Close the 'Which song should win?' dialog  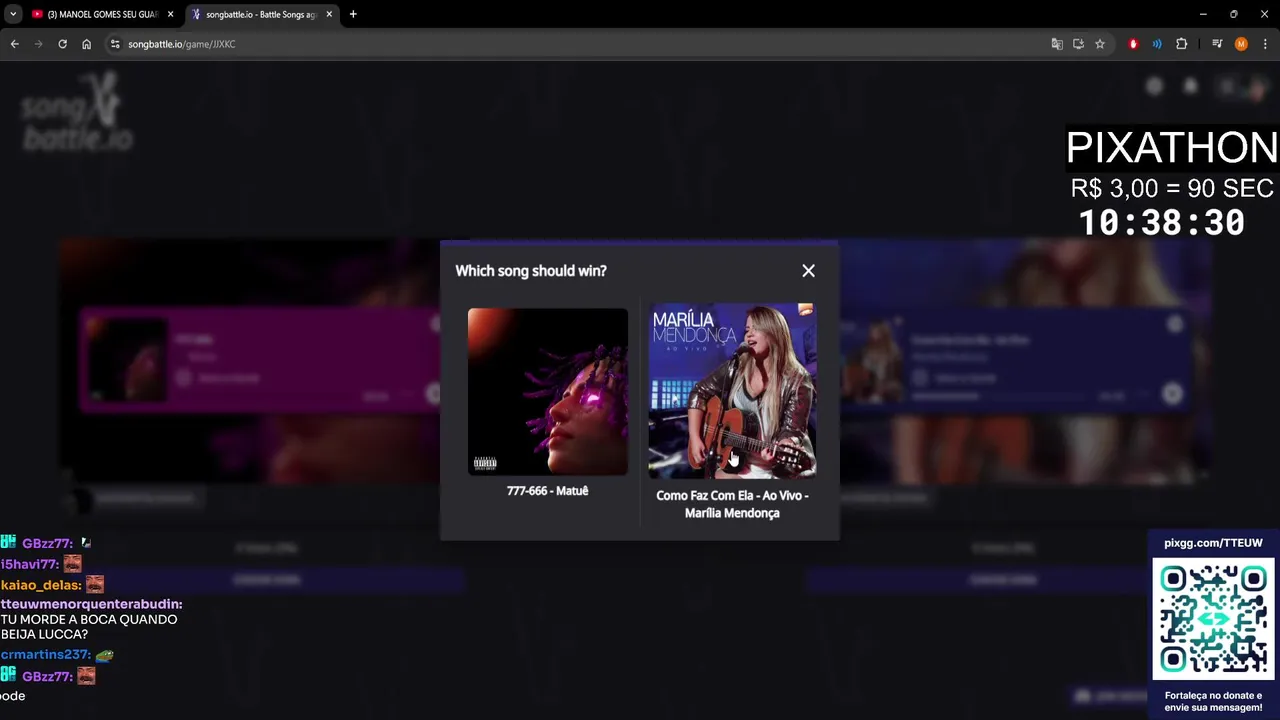coord(808,271)
